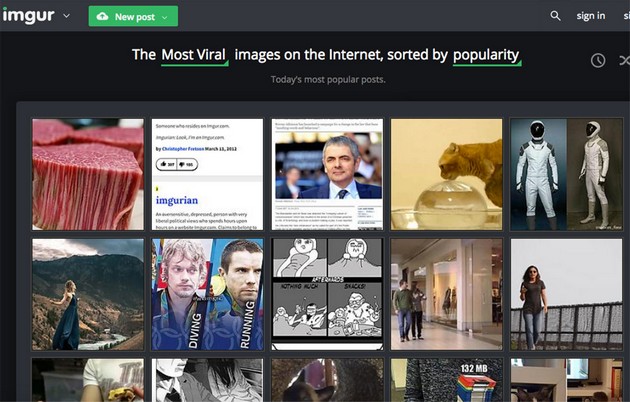Click the Today's most popular posts text
Viewport: 630px width, 402px height.
pos(328,80)
